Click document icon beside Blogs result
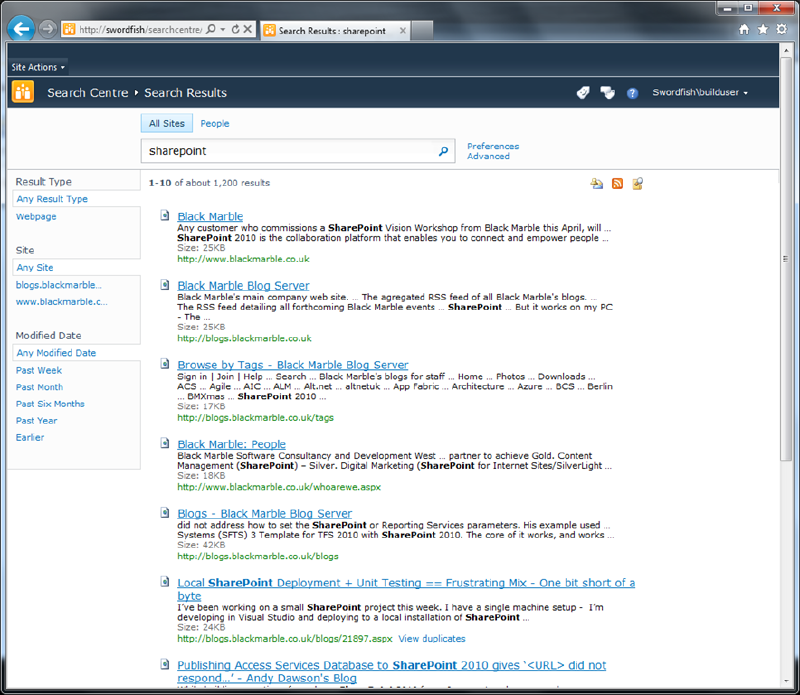The width and height of the screenshot is (800, 695). point(165,512)
